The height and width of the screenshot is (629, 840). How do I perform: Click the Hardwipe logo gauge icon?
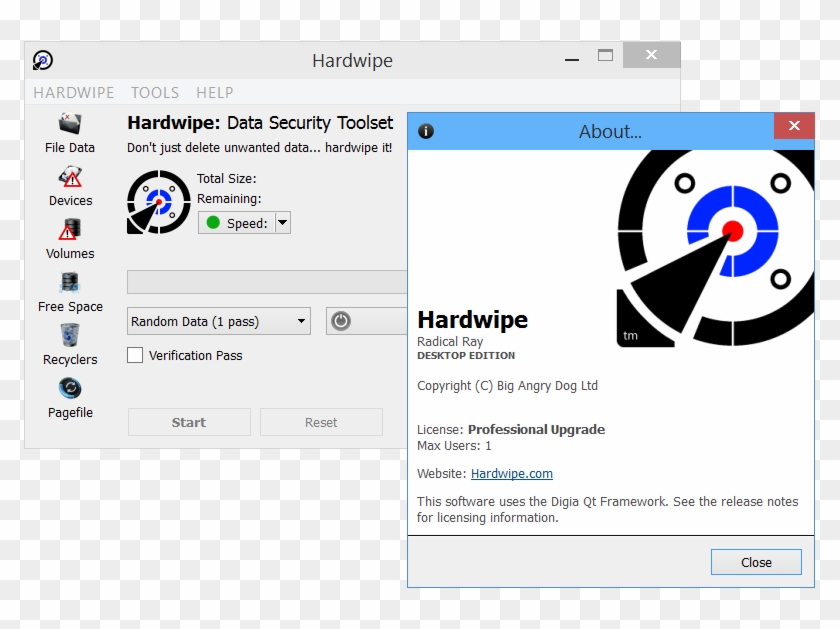[x=157, y=201]
